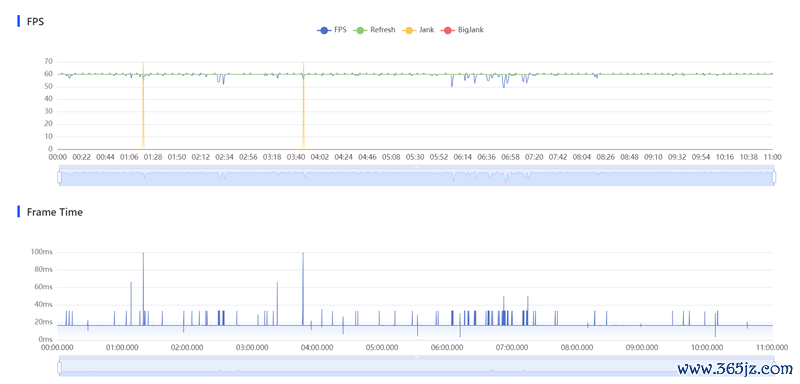Click the left handle of the Frame Time range slider
Viewport: 800px width, 384px height.
click(59, 367)
